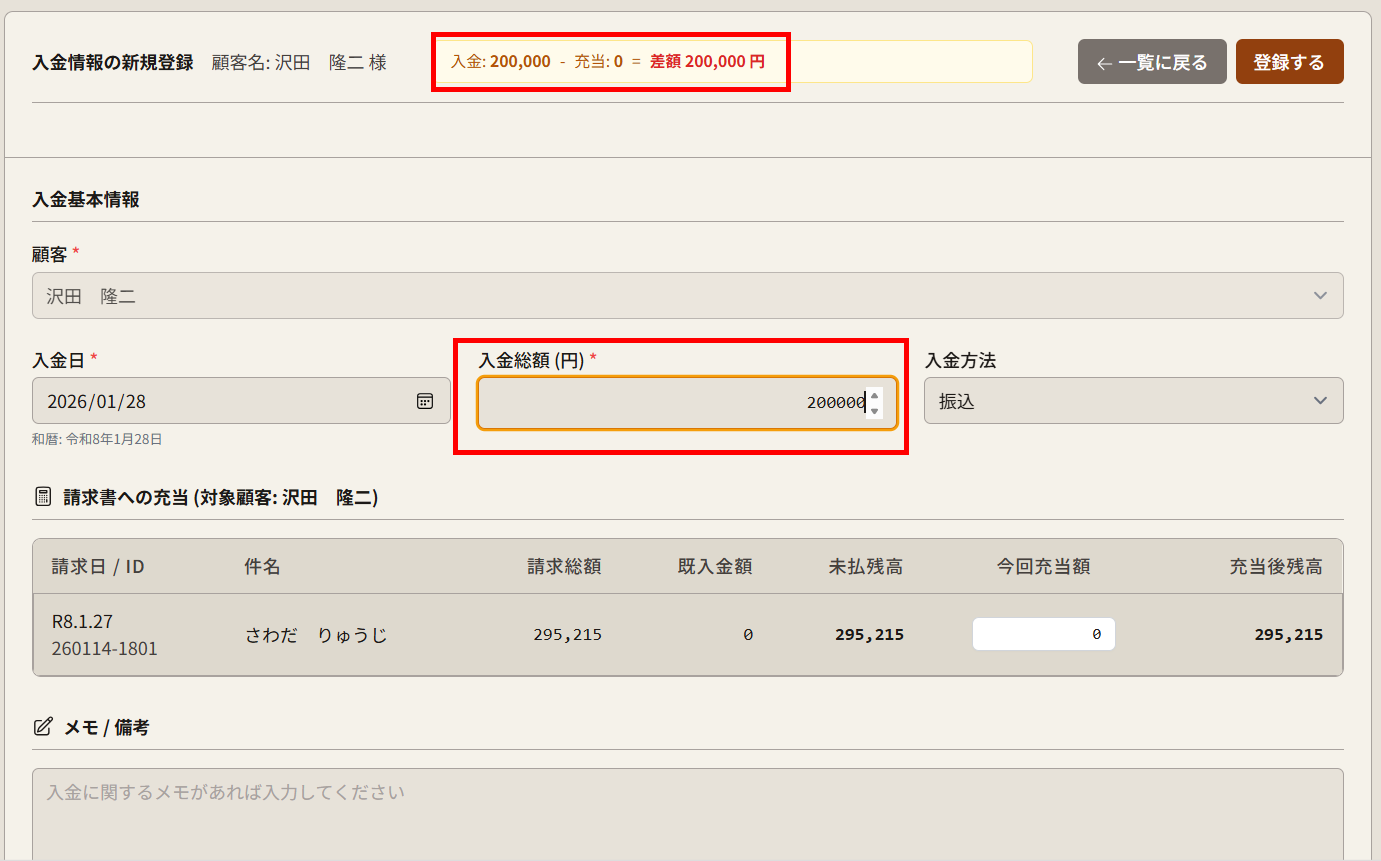Click the pencil icon beside メモ / 備考
Image resolution: width=1381 pixels, height=861 pixels.
point(43,727)
